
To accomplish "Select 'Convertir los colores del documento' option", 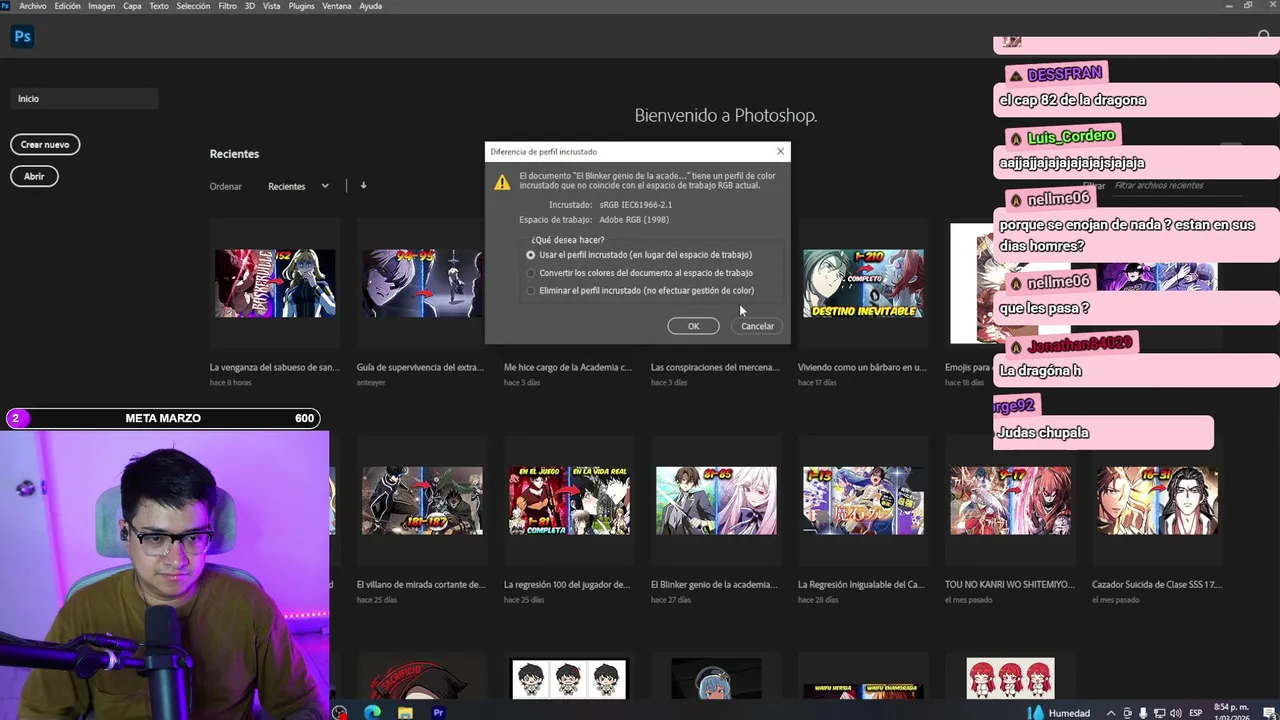I will coord(640,273).
